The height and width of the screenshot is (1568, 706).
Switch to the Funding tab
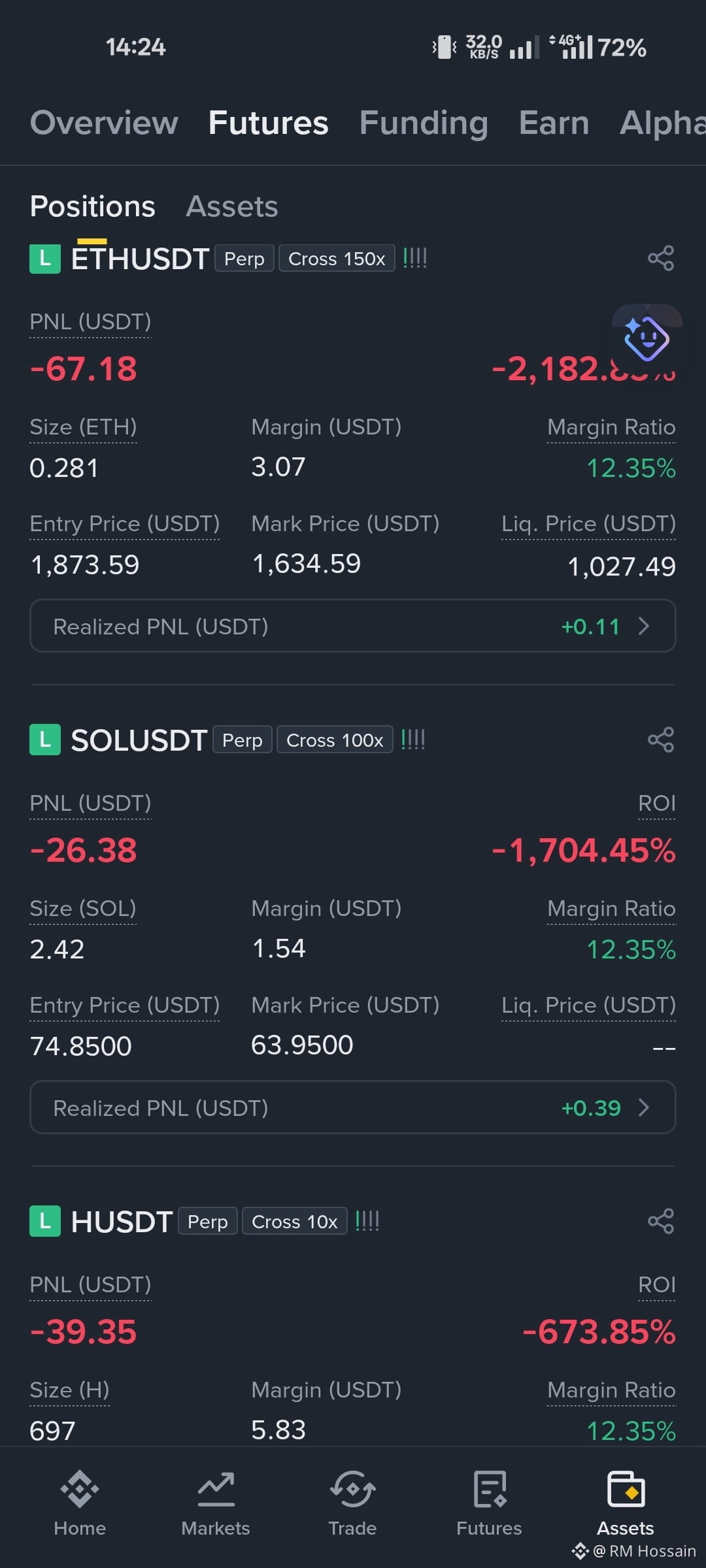424,123
